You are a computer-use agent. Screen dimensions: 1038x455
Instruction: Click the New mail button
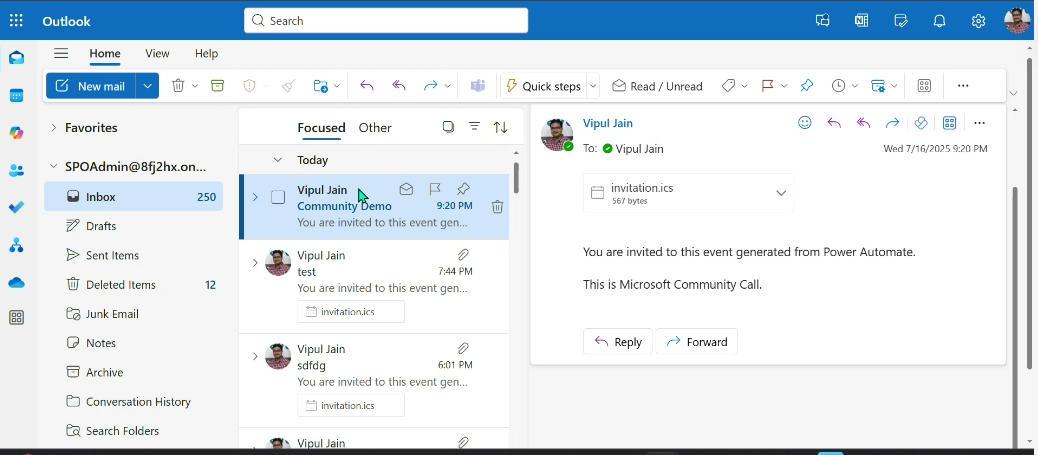pyautogui.click(x=91, y=86)
